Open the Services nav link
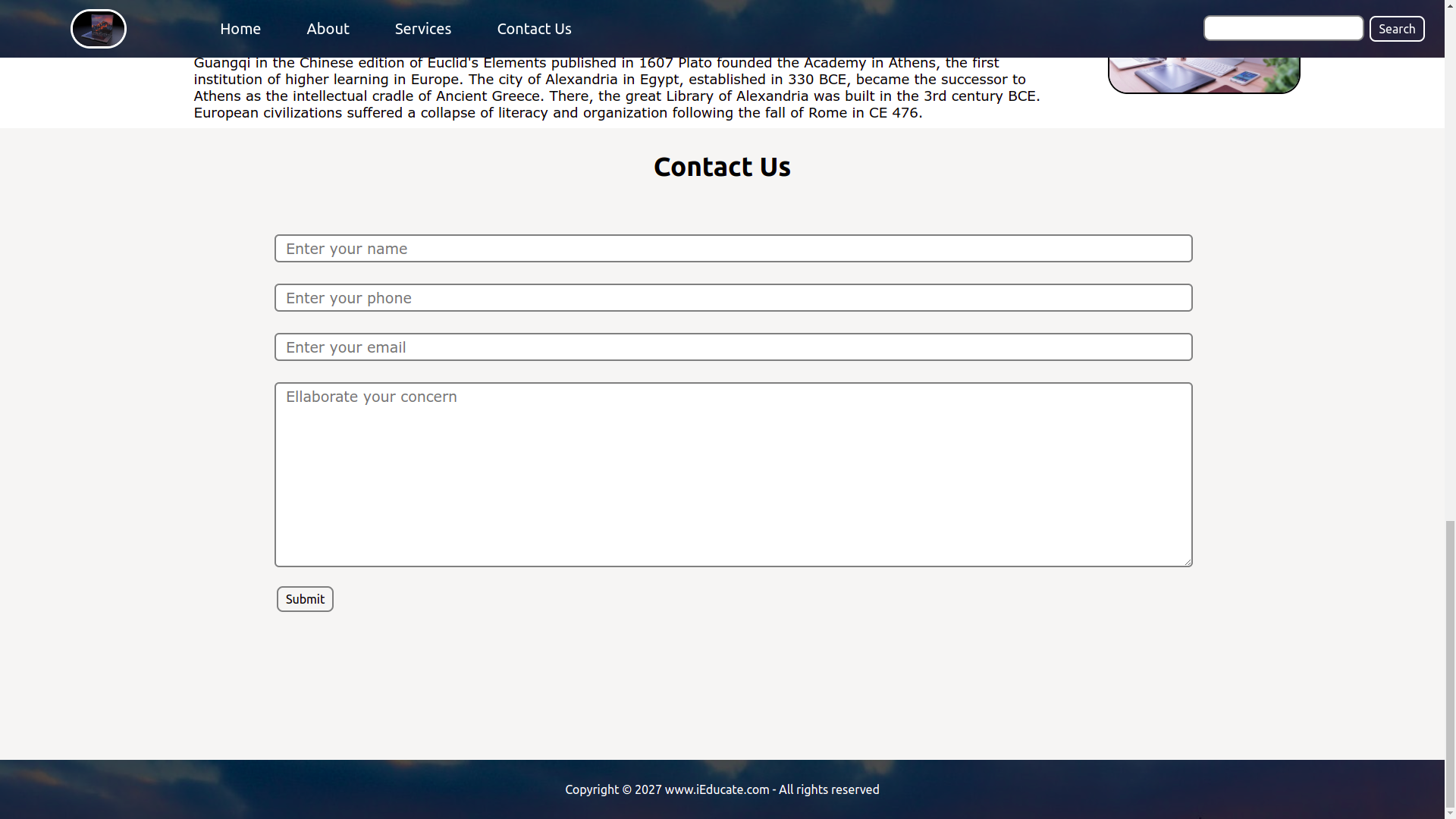The height and width of the screenshot is (819, 1456). click(x=422, y=29)
